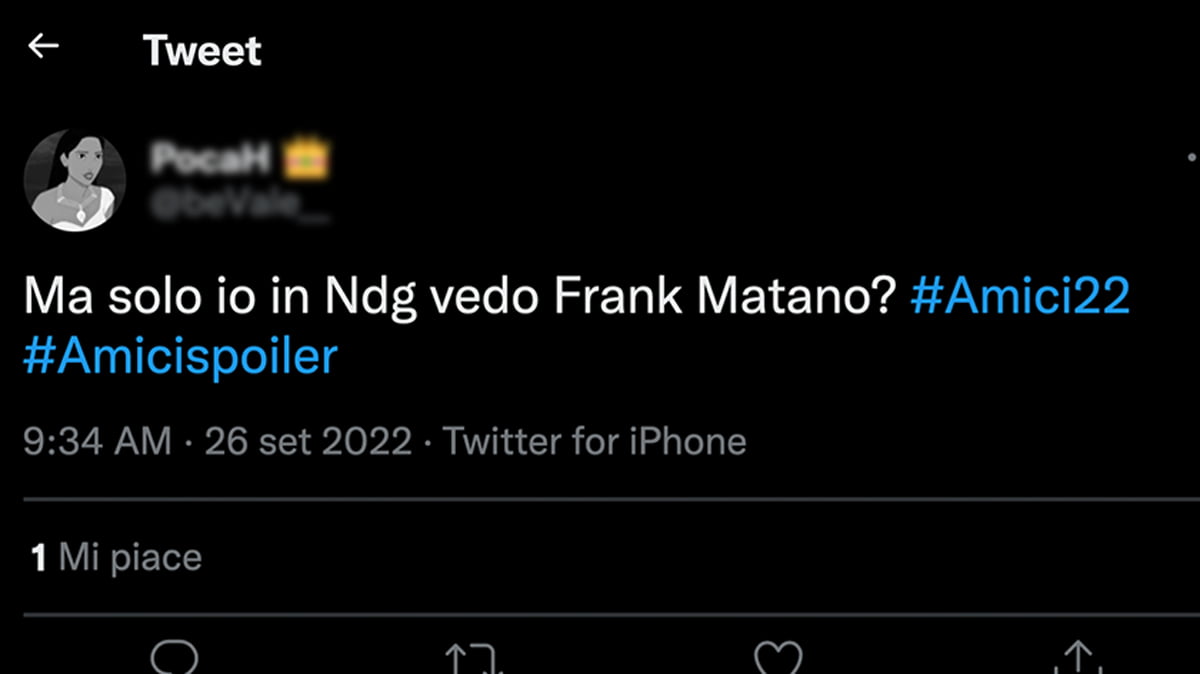1200x674 pixels.
Task: Open the #Amicispoiler hashtag
Action: coord(180,355)
